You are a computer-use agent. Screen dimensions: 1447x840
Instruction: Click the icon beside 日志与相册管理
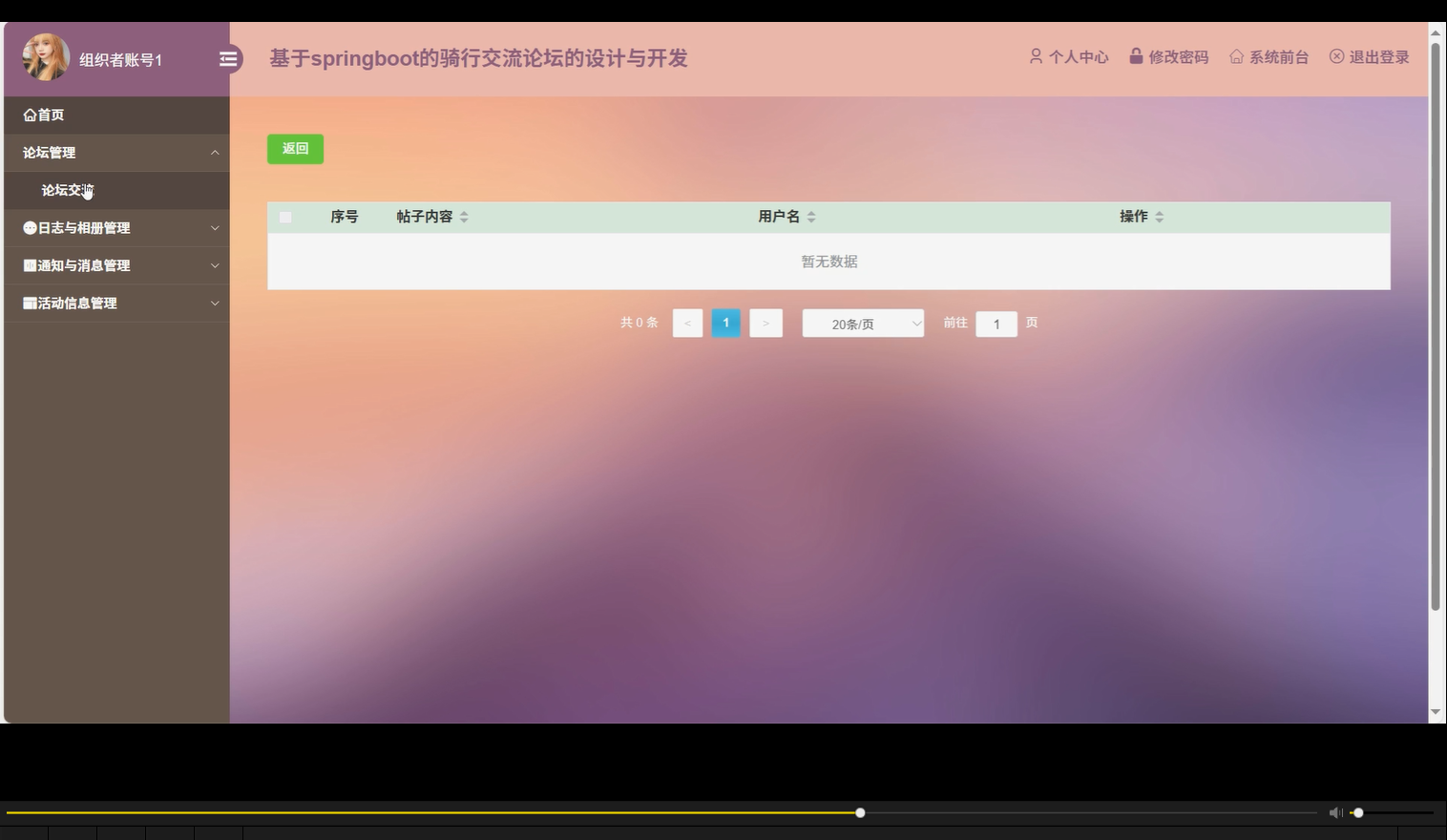(30, 228)
